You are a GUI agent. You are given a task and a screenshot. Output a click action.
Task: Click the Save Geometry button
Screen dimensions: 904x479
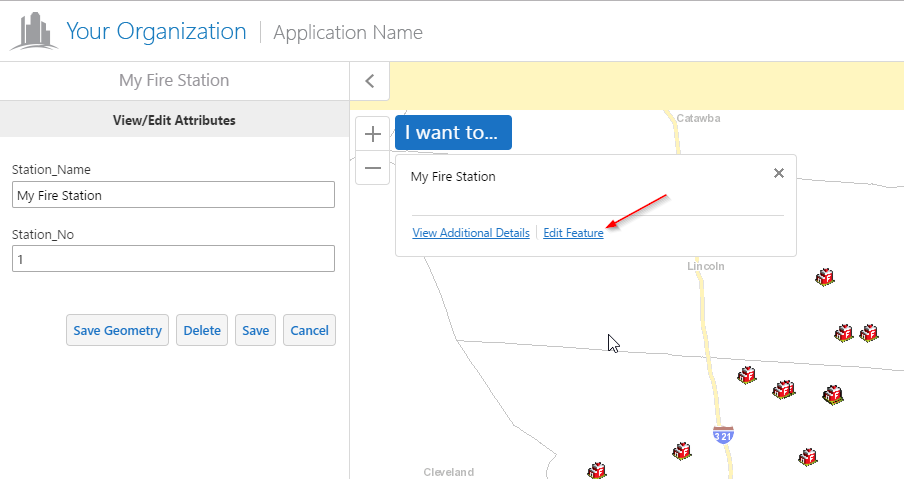(117, 330)
